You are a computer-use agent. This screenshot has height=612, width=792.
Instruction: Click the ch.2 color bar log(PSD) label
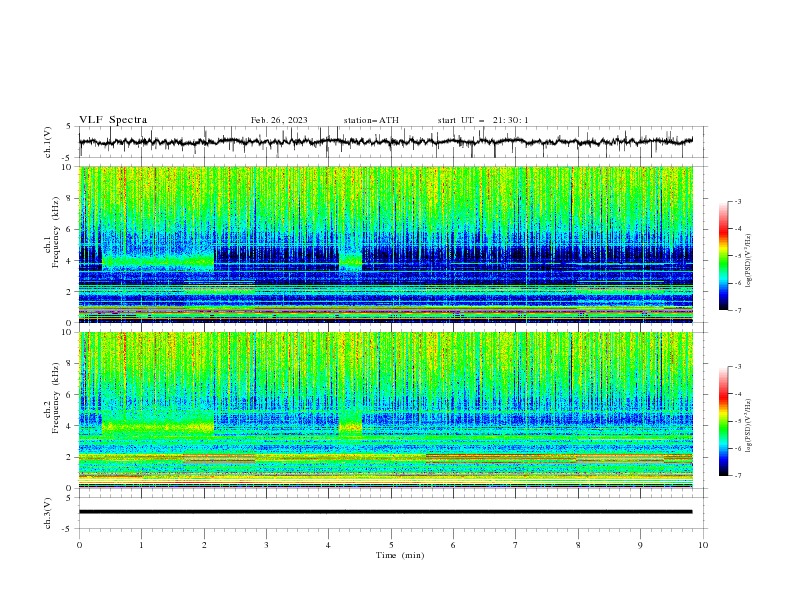pyautogui.click(x=748, y=425)
